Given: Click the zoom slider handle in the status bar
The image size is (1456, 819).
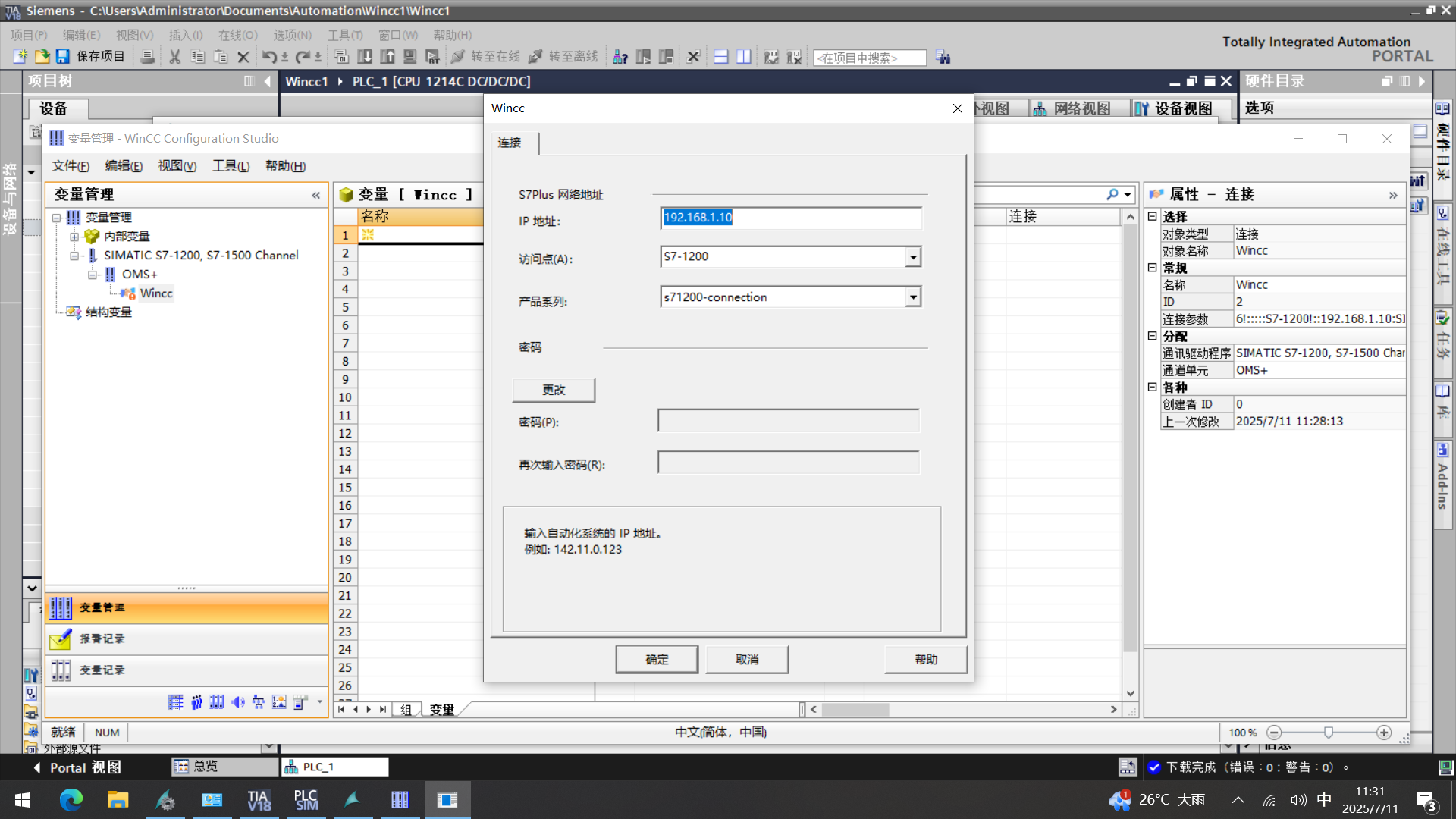Looking at the screenshot, I should coord(1328,733).
